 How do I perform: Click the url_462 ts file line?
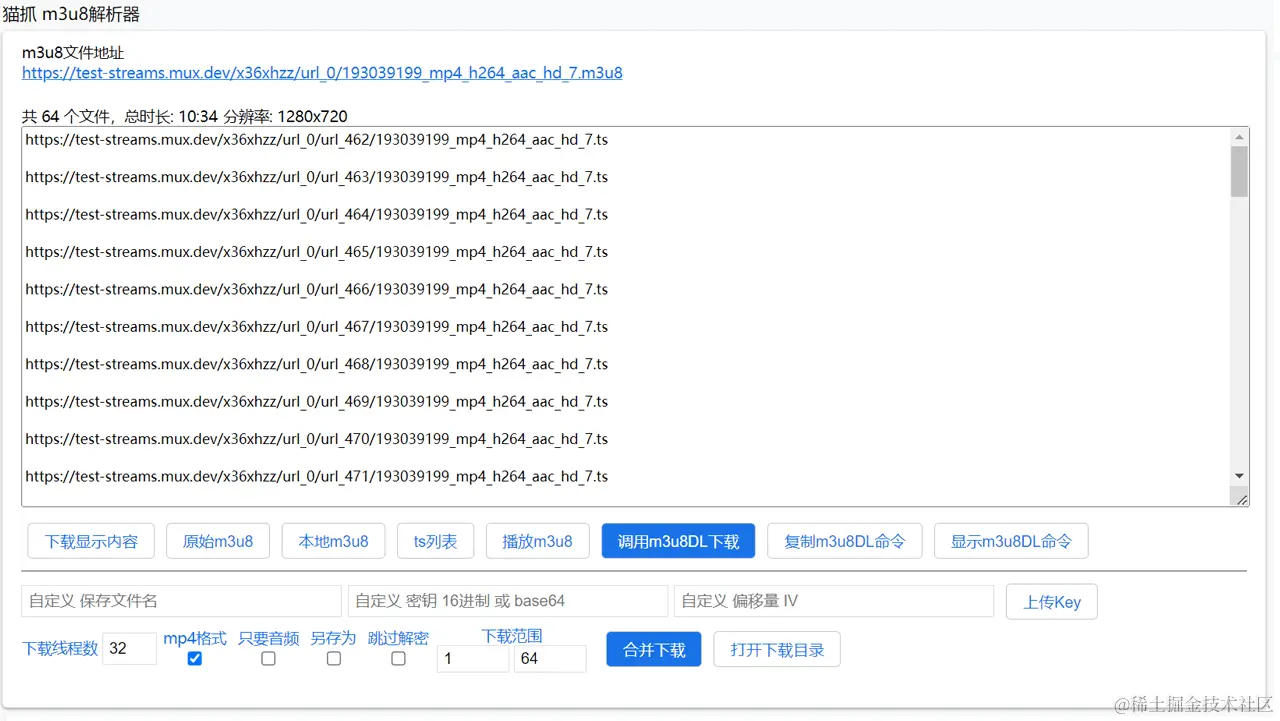coord(317,140)
